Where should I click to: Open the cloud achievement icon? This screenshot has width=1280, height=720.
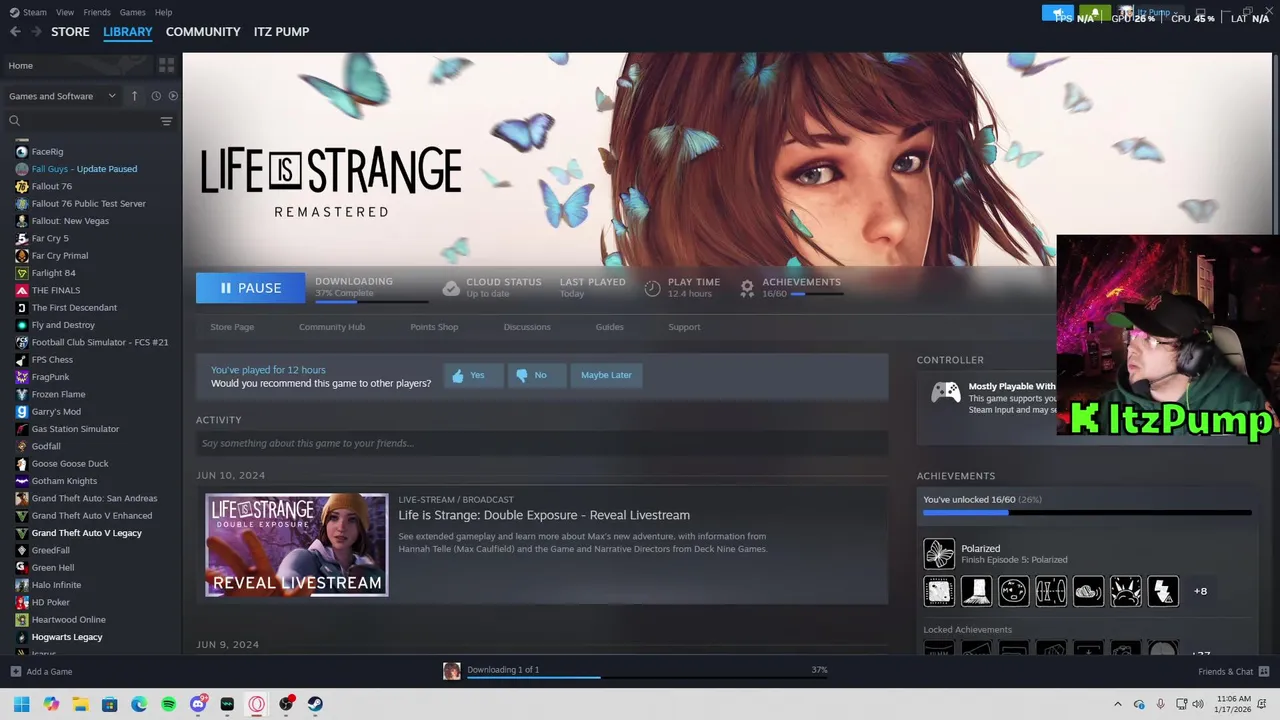tap(1088, 591)
